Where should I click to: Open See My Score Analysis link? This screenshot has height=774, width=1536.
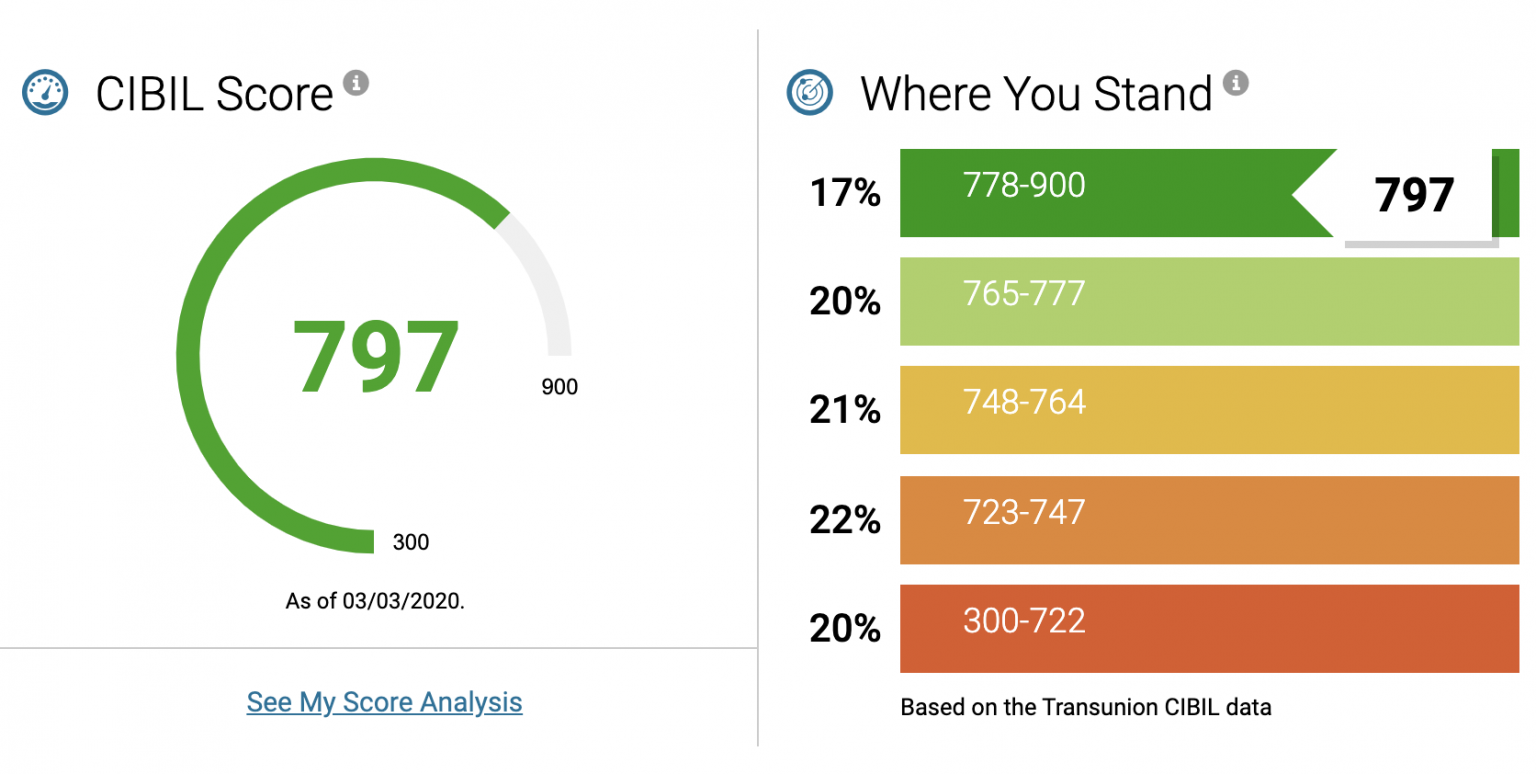[384, 701]
